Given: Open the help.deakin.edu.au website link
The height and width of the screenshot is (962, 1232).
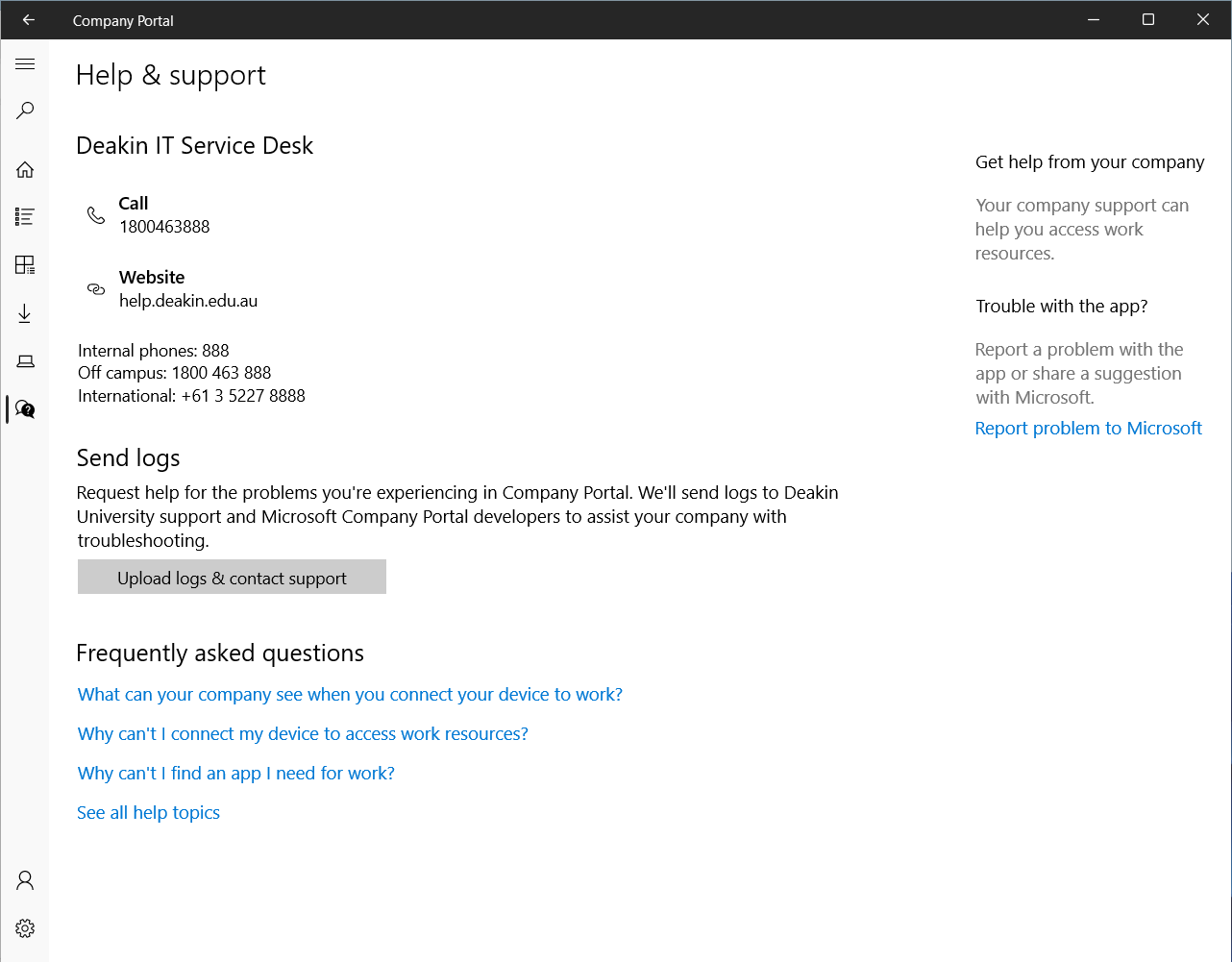Looking at the screenshot, I should click(x=188, y=301).
